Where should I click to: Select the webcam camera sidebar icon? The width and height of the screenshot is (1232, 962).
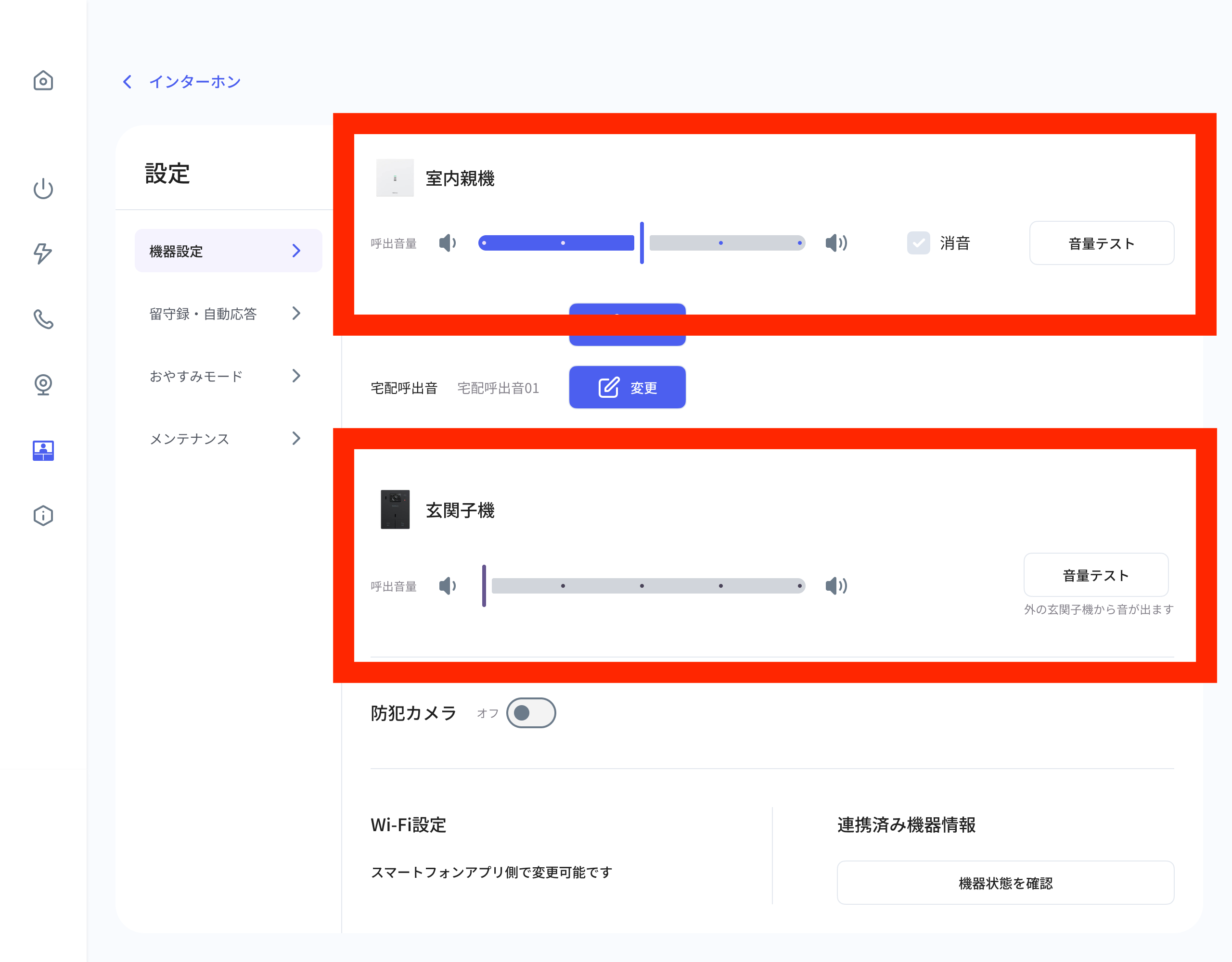click(43, 385)
